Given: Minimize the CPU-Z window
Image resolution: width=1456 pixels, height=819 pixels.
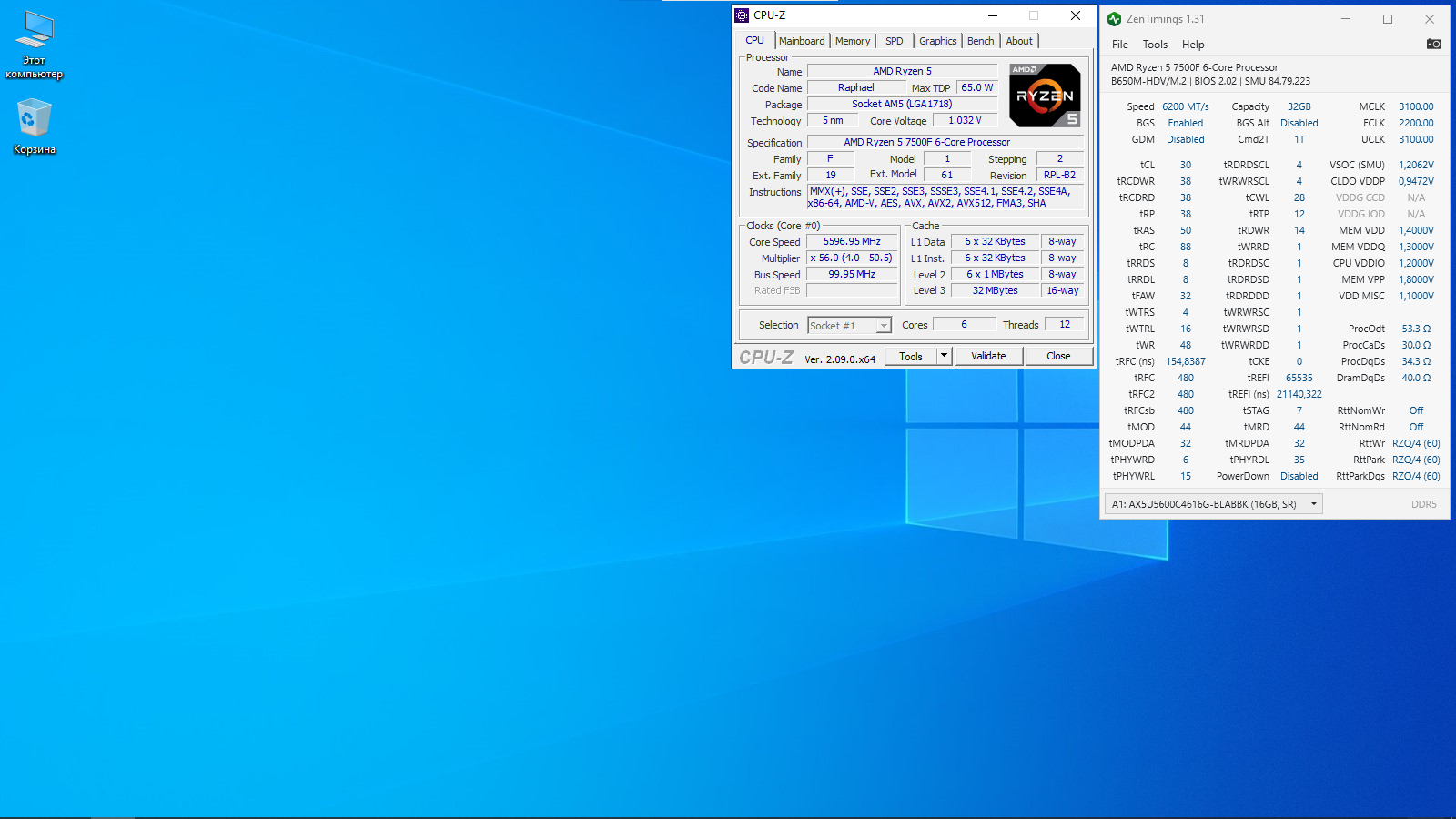Looking at the screenshot, I should click(x=993, y=15).
